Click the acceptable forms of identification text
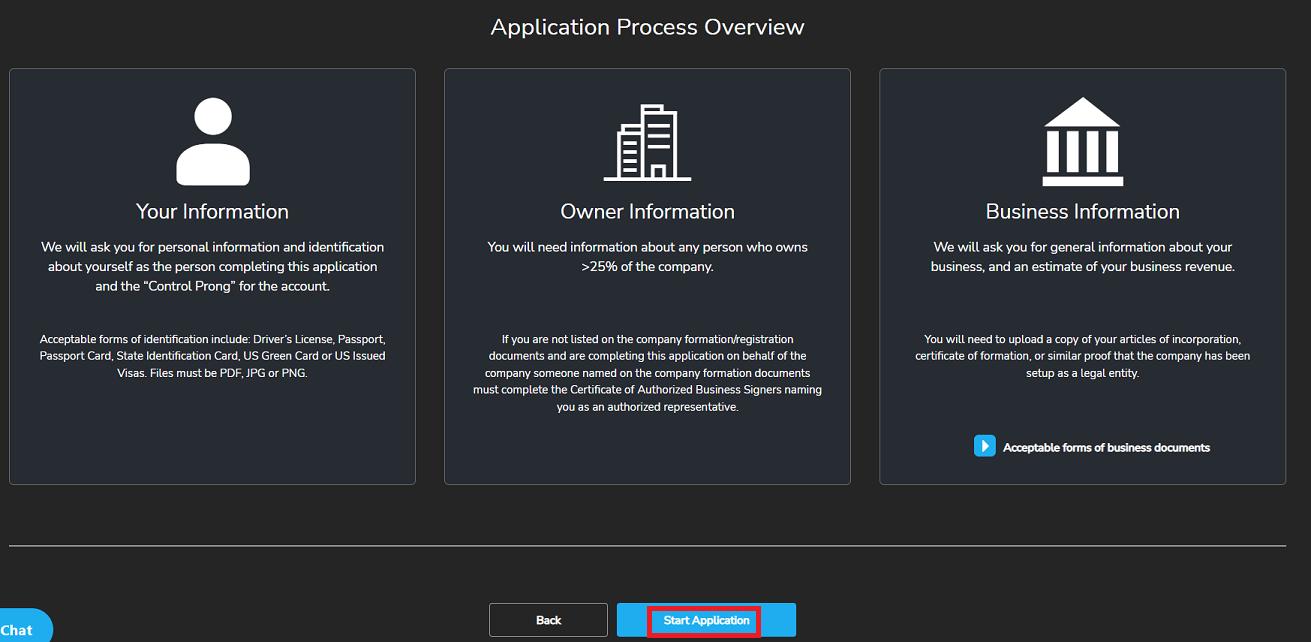The height and width of the screenshot is (642, 1311). (212, 355)
